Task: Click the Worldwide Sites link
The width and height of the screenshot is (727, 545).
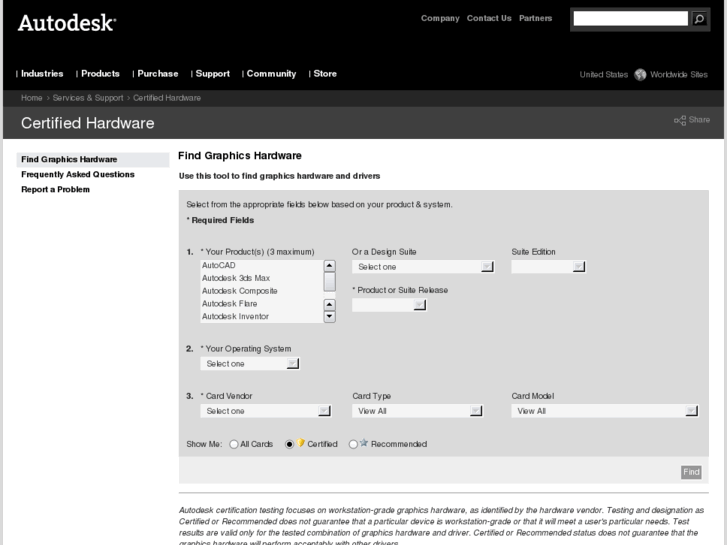Action: [679, 75]
